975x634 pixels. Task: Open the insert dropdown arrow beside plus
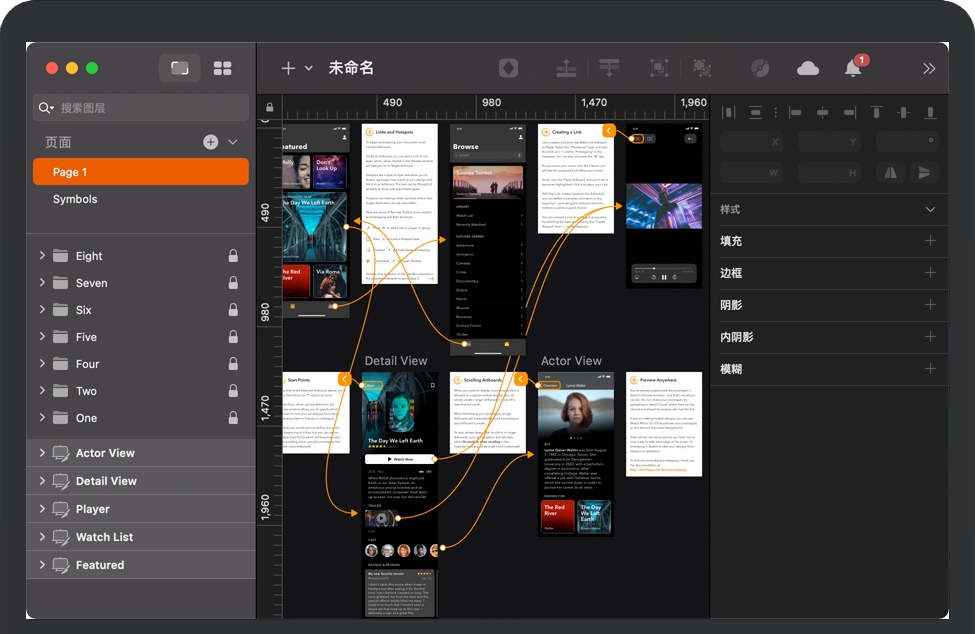(309, 68)
